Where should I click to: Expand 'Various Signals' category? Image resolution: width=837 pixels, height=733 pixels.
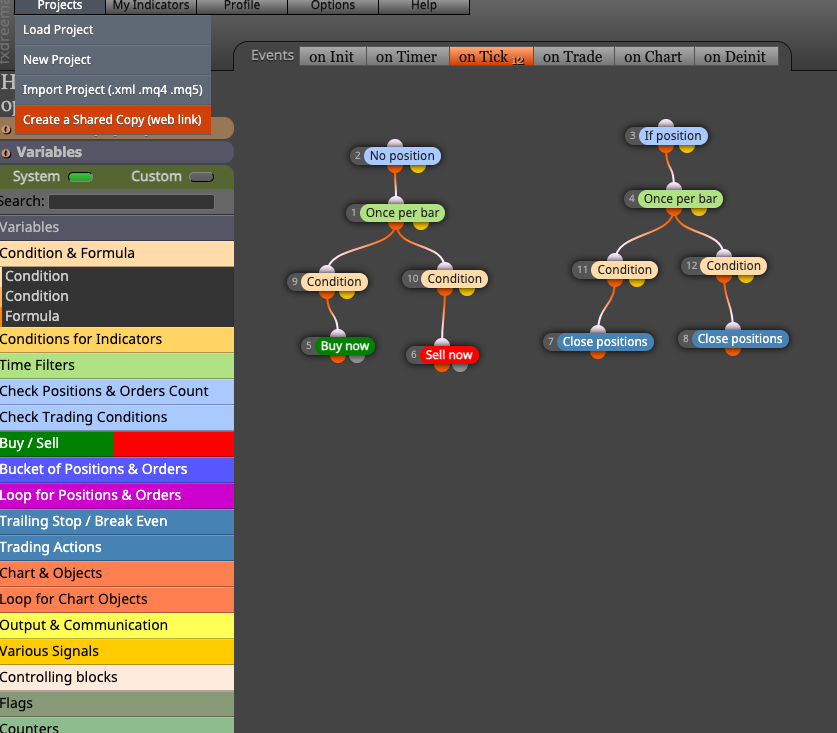pyautogui.click(x=117, y=651)
